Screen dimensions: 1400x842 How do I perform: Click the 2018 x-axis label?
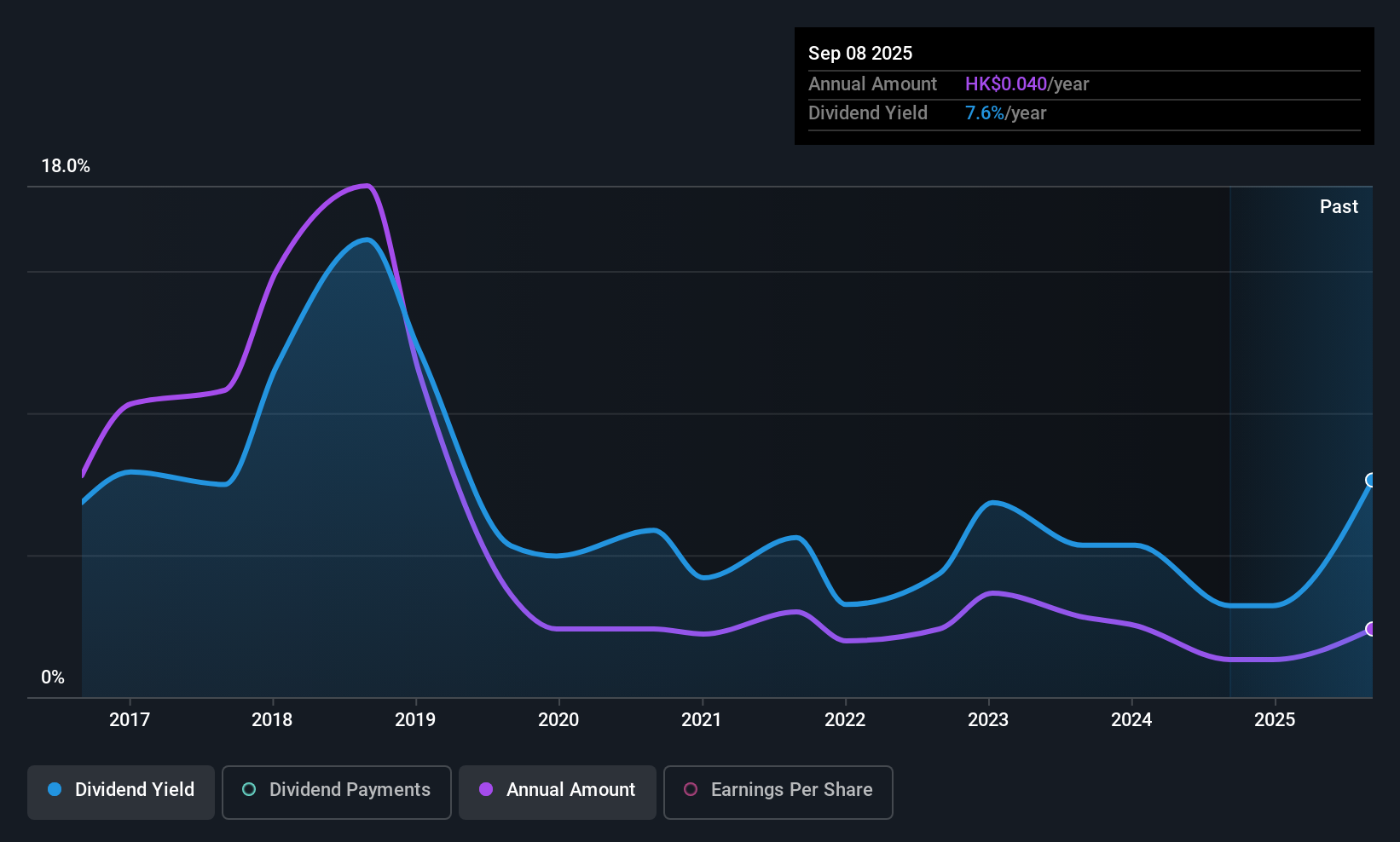(272, 720)
